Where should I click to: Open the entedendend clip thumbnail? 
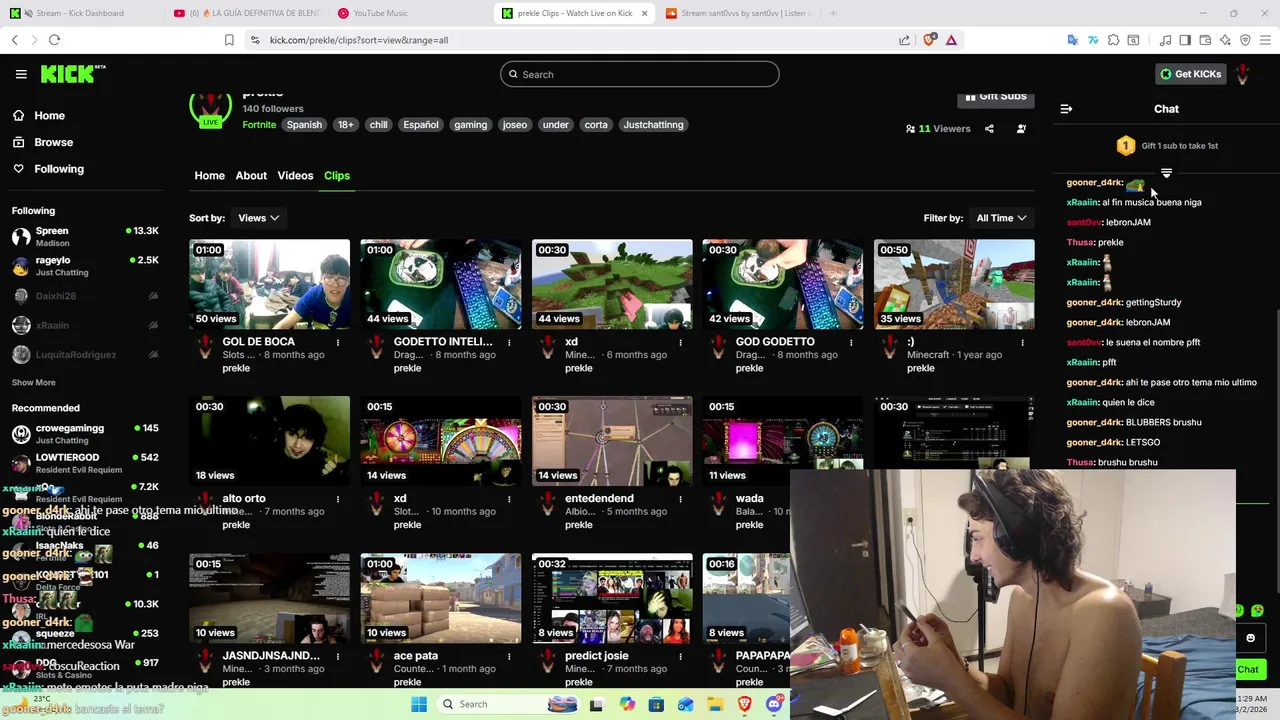click(611, 441)
